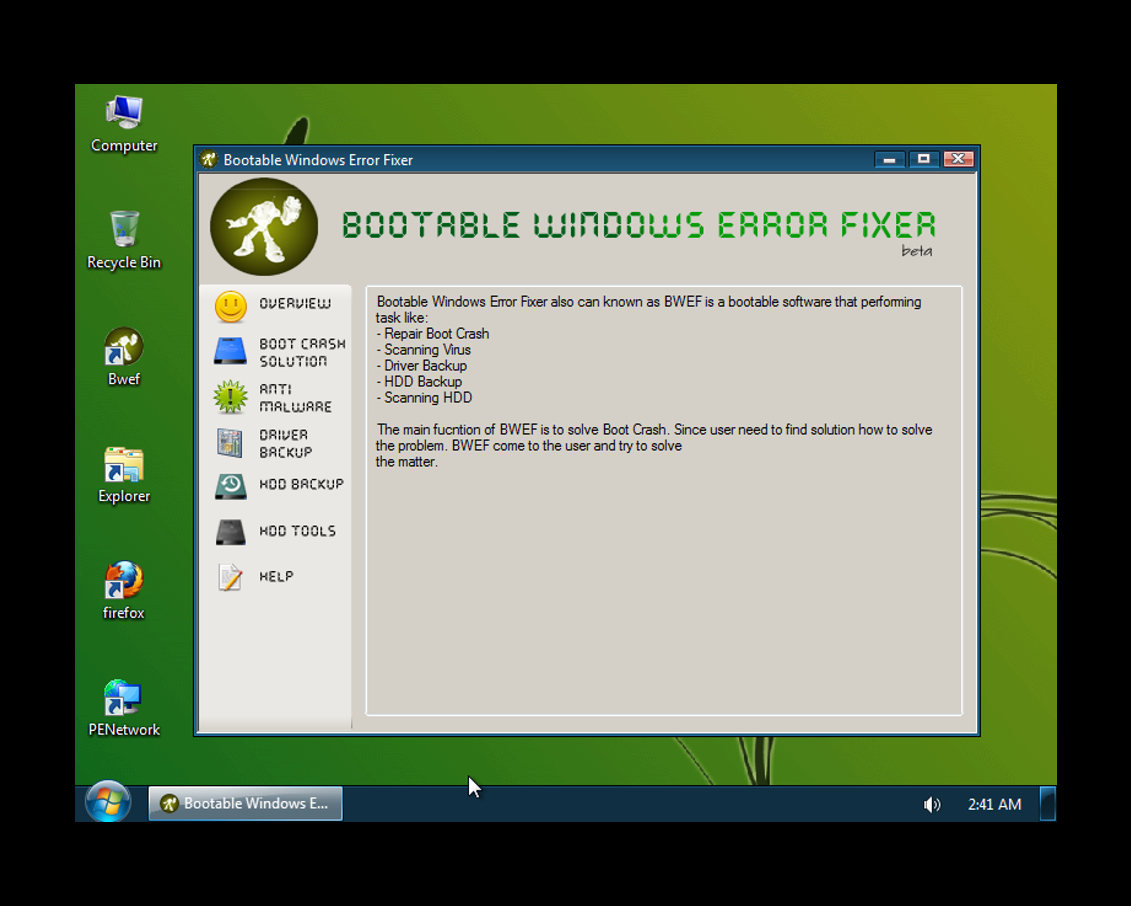Open the HDD Backup clock drive icon
The image size is (1131, 906).
click(231, 486)
